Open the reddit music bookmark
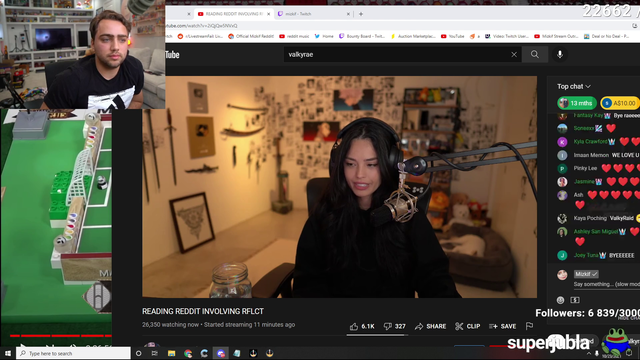Image resolution: width=640 pixels, height=360 pixels. coord(294,36)
